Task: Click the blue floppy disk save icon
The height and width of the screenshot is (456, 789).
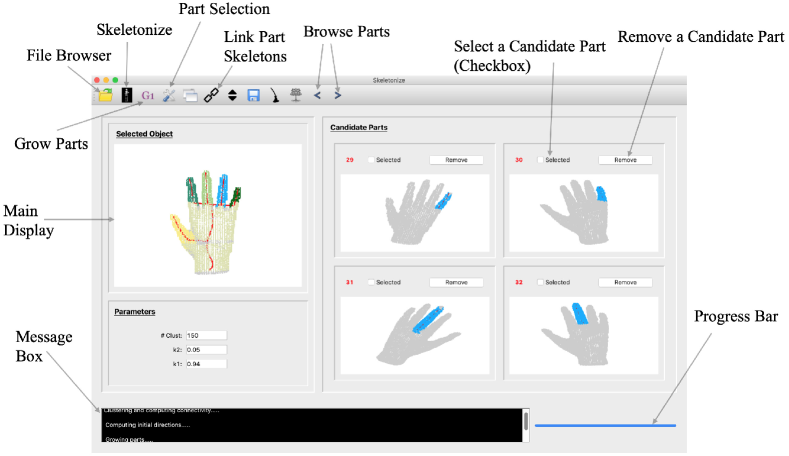Action: (x=254, y=96)
